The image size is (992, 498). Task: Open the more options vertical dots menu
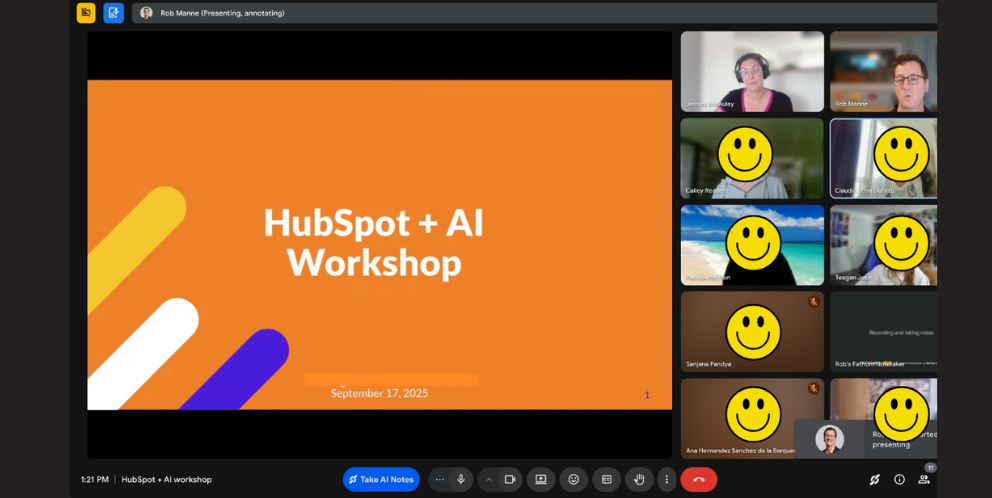[x=666, y=479]
